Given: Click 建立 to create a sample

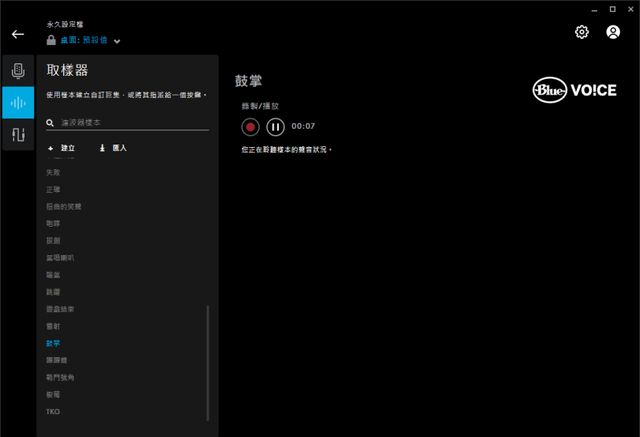Looking at the screenshot, I should click(x=62, y=148).
